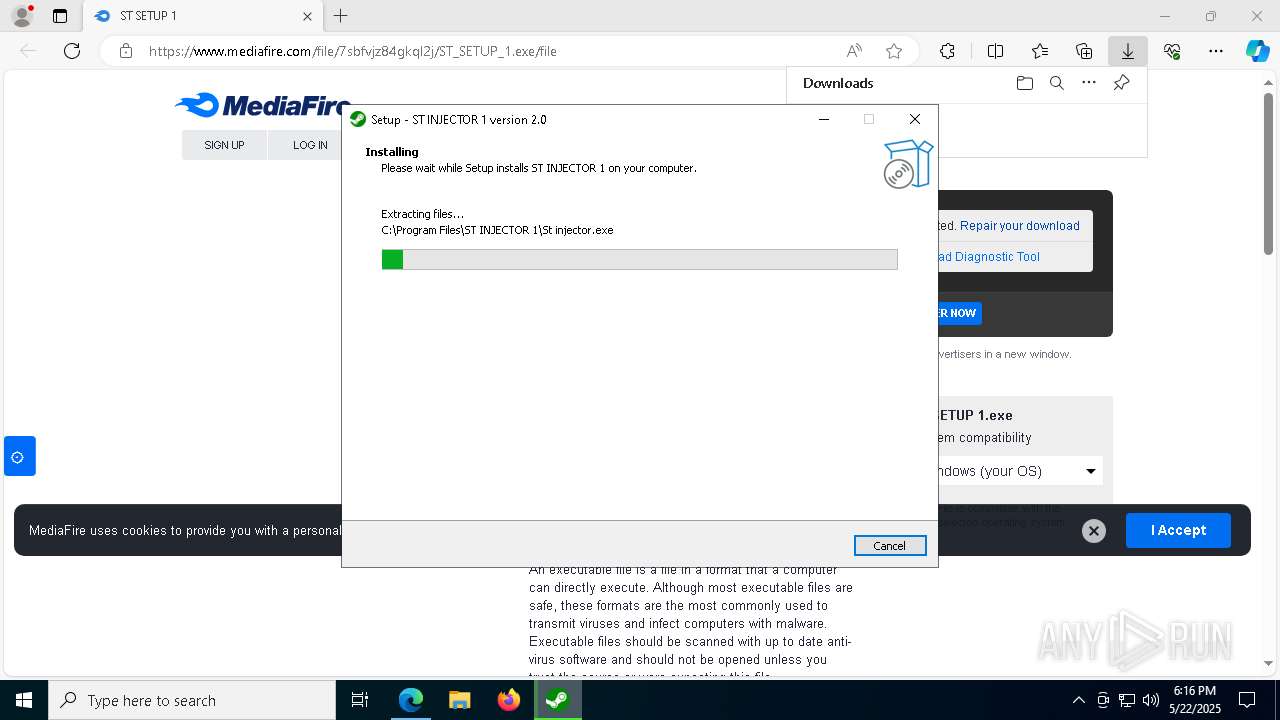
Task: Open the notification center icon
Action: 1247,700
